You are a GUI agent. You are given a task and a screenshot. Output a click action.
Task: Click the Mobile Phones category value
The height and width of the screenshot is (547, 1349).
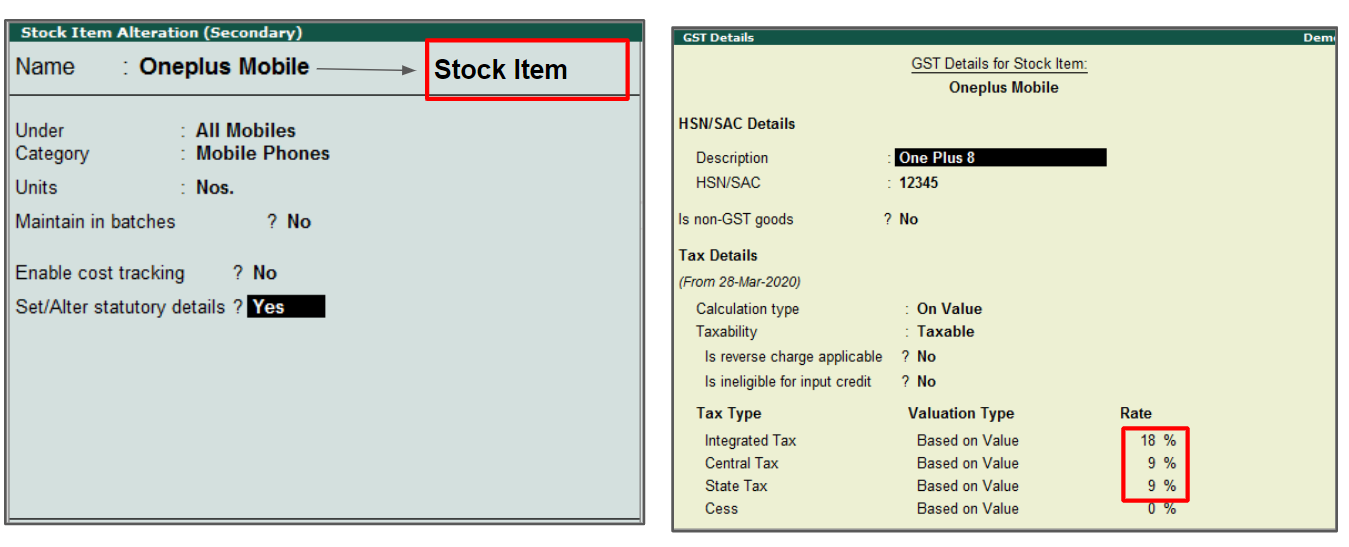pos(263,153)
